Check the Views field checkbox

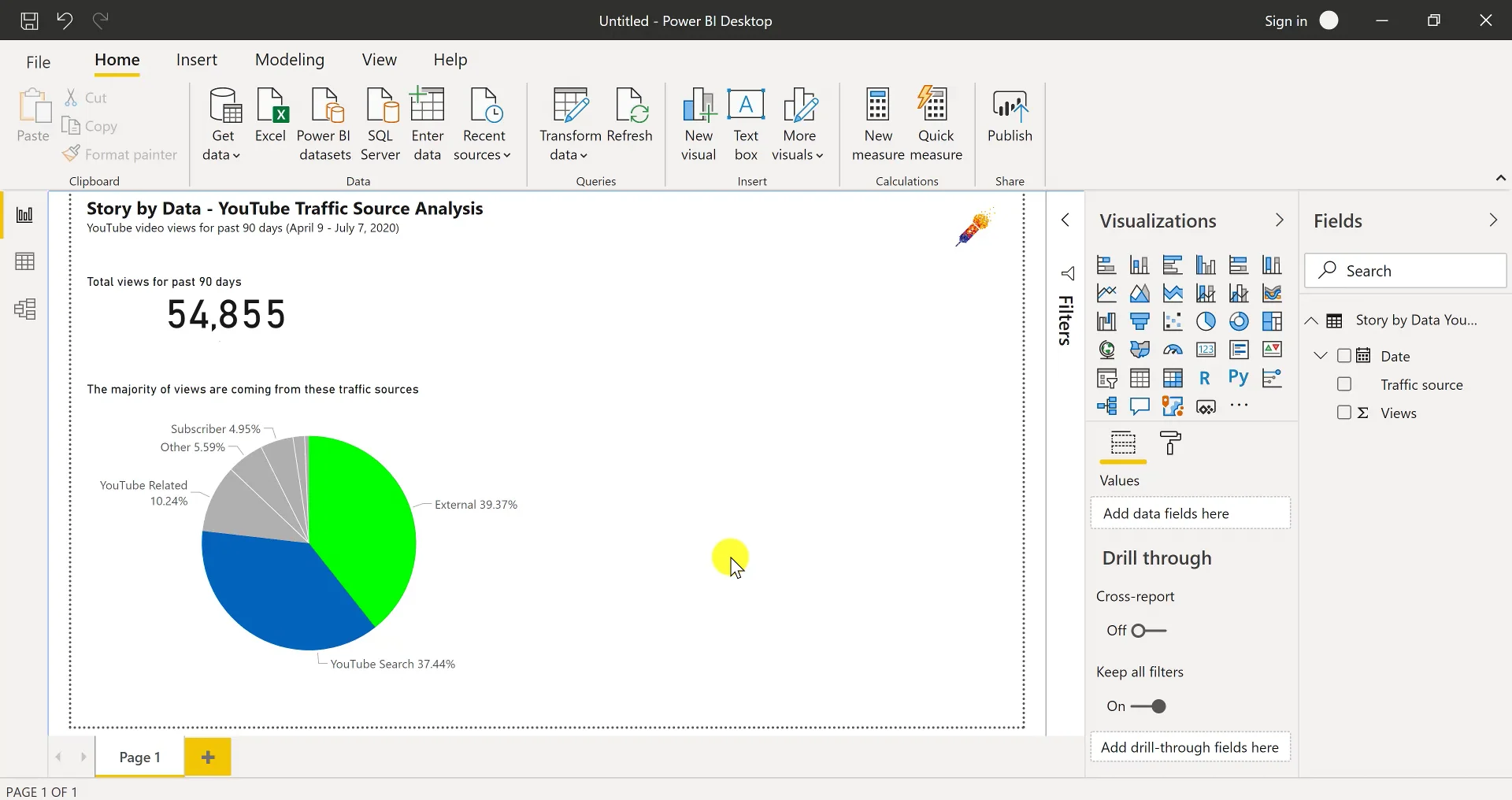[x=1344, y=413]
